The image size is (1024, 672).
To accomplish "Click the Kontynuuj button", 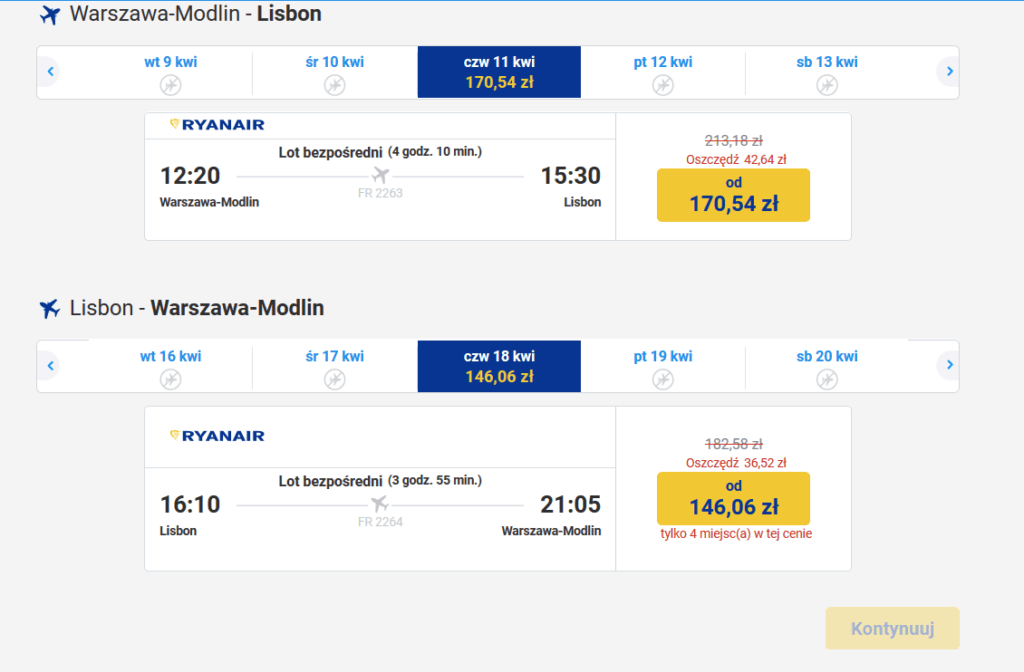I will tap(892, 628).
